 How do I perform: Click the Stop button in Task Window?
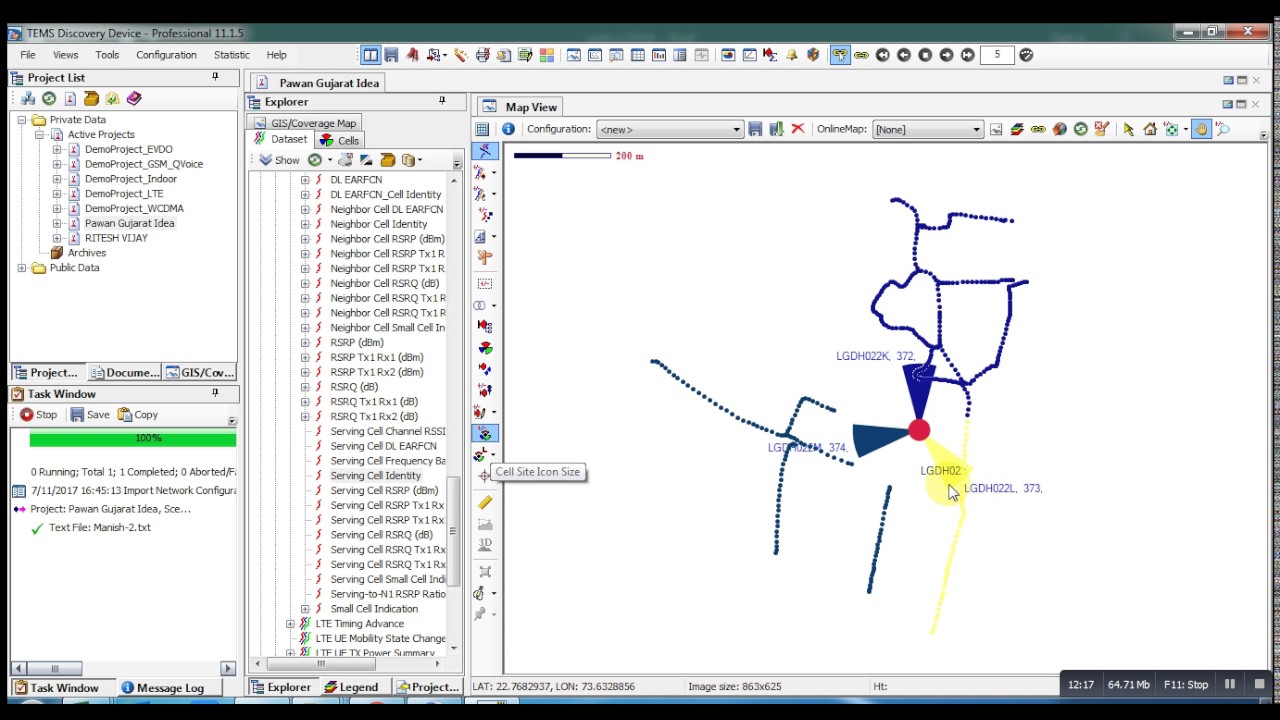(x=39, y=415)
